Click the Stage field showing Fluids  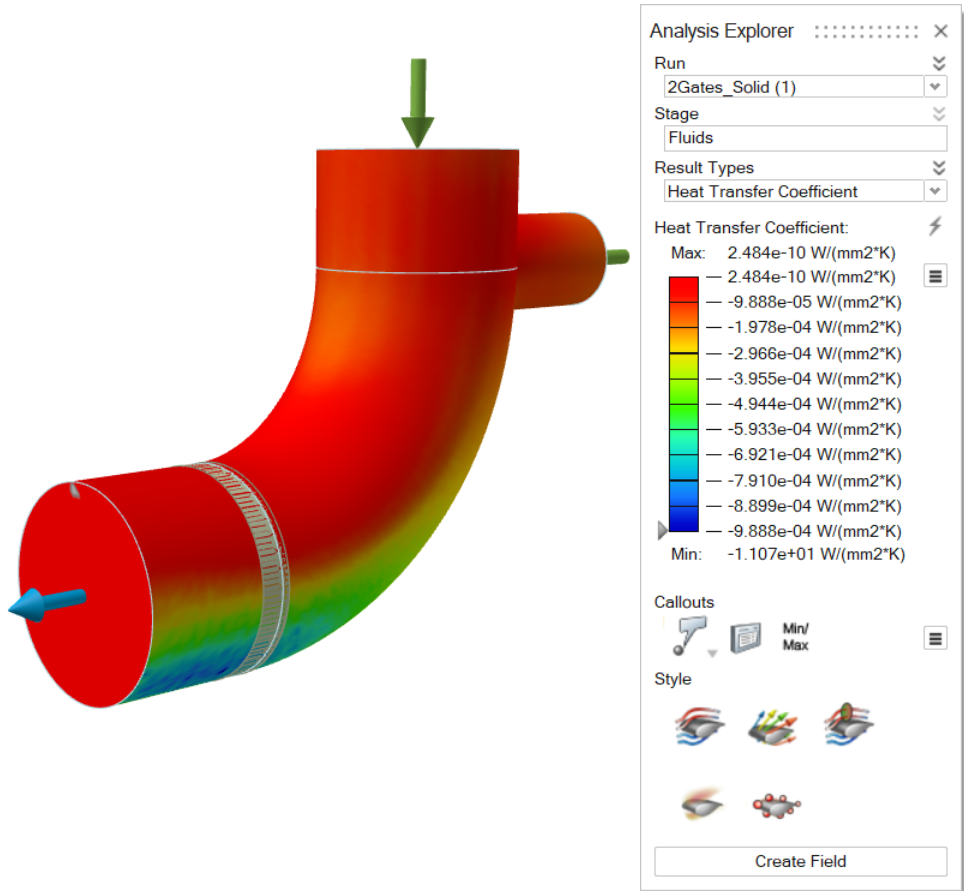point(804,138)
